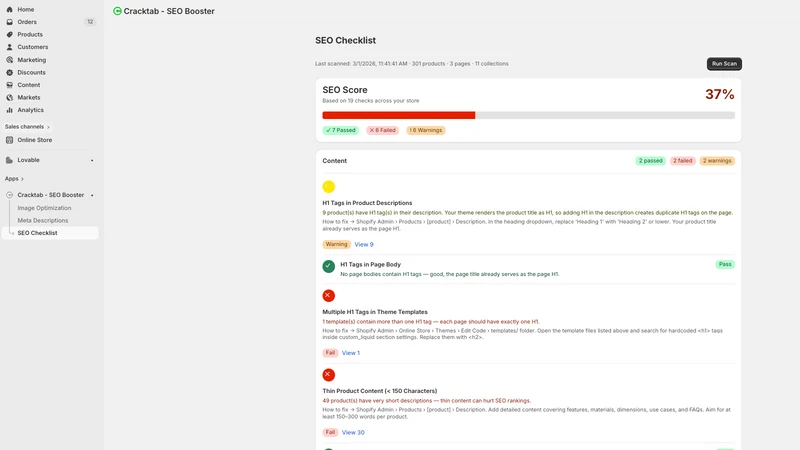Screen dimensions: 800x450
Task: Click the Pass tag for H1 Tags in Page Body
Action: pyautogui.click(x=725, y=264)
